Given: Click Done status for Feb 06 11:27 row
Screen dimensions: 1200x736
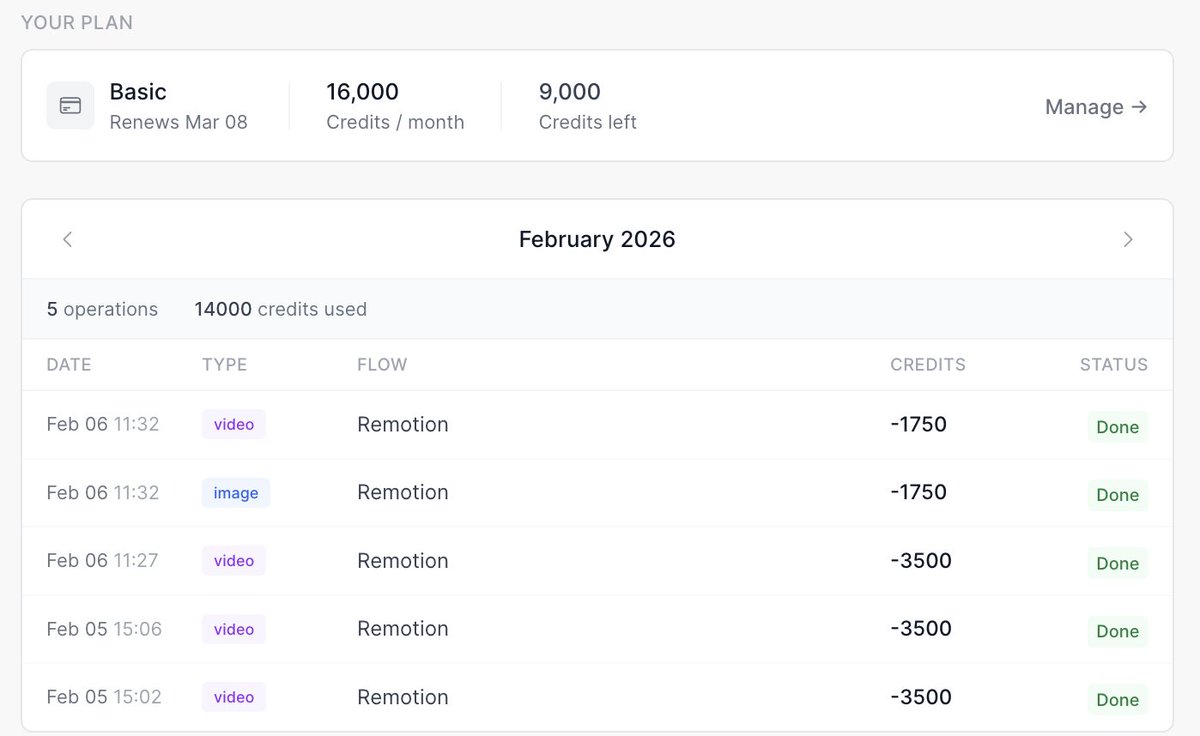Looking at the screenshot, I should (1118, 563).
